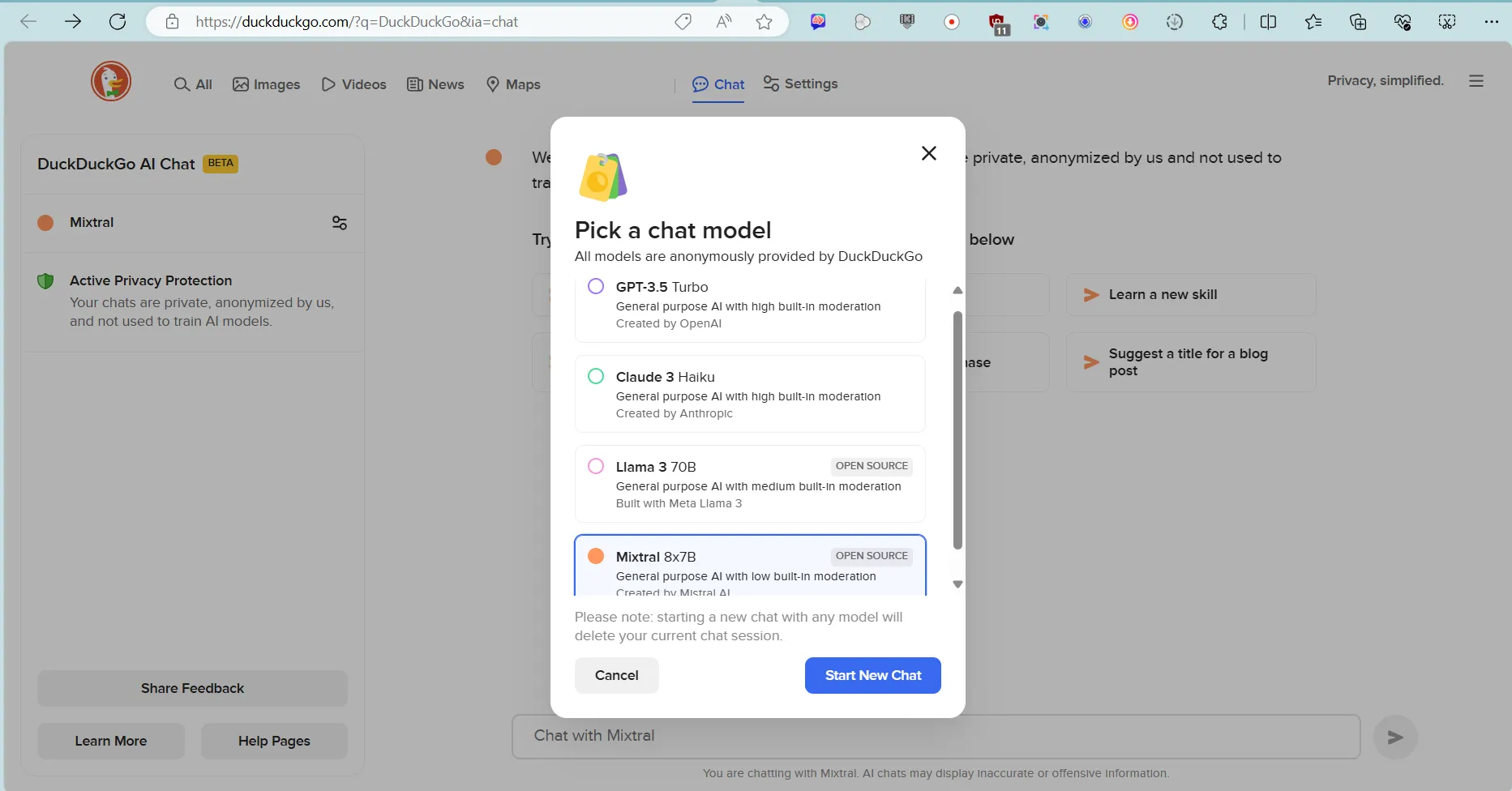Screen dimensions: 1512x791
Task: Click the Share Feedback button
Action: click(192, 688)
